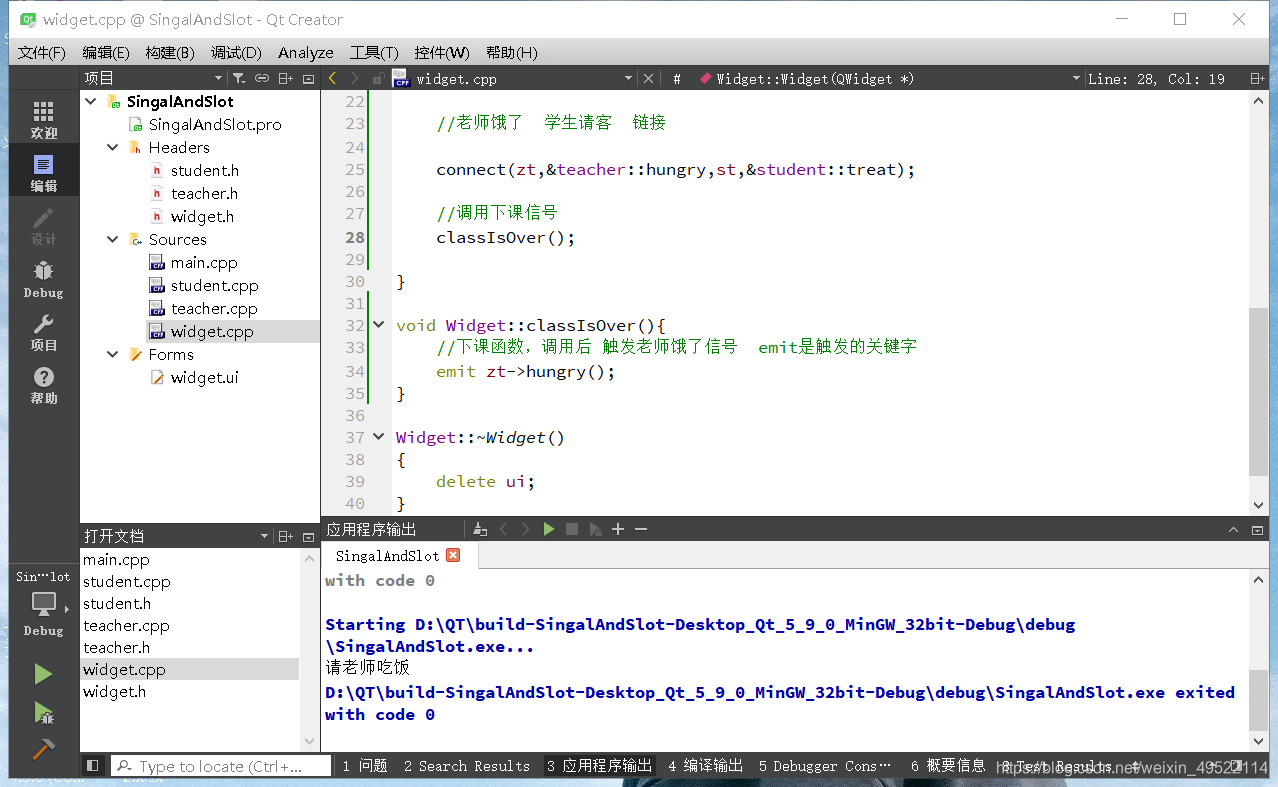This screenshot has width=1278, height=787.
Task: Zoom in the output text with the plus icon
Action: (x=618, y=529)
